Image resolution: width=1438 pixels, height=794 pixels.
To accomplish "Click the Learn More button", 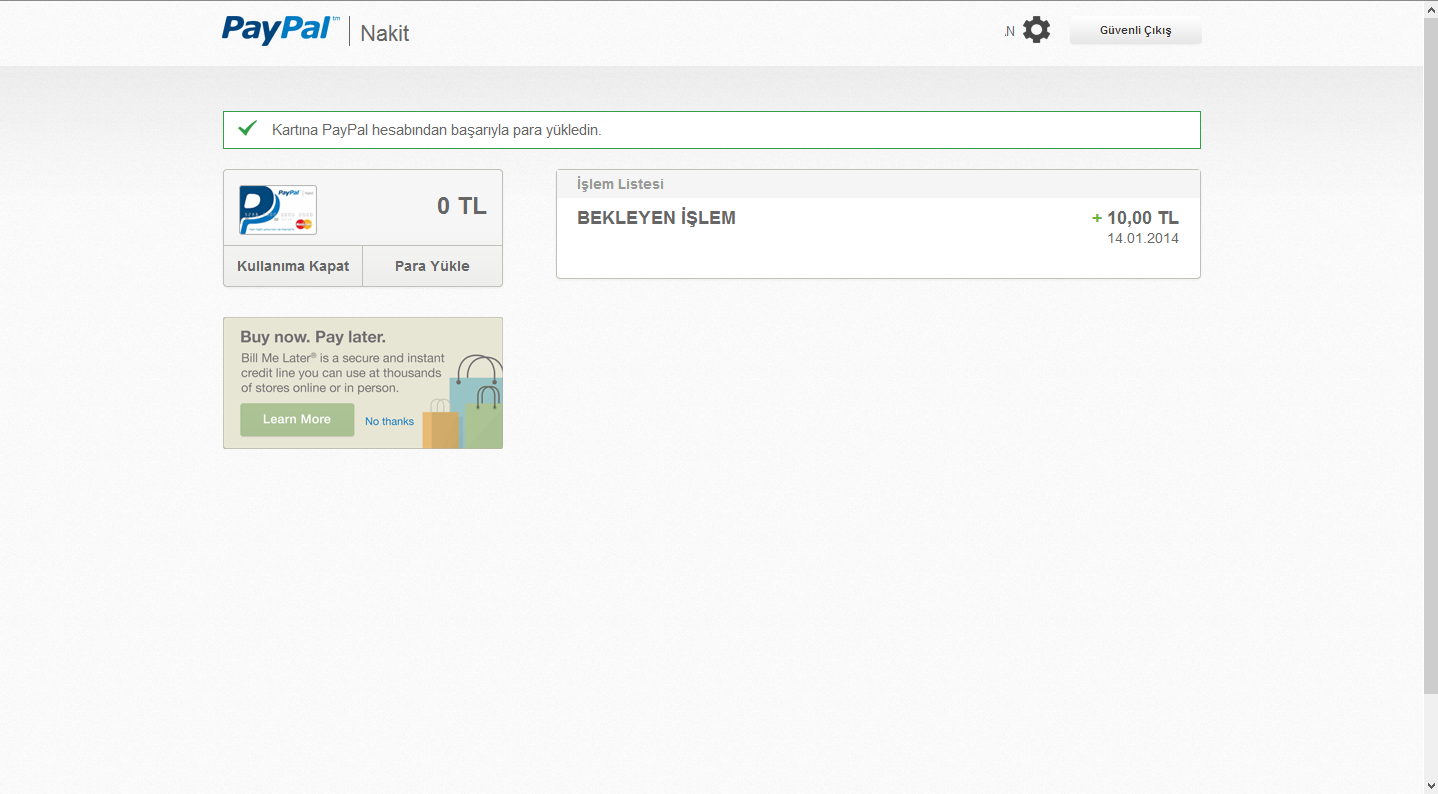I will [x=297, y=419].
